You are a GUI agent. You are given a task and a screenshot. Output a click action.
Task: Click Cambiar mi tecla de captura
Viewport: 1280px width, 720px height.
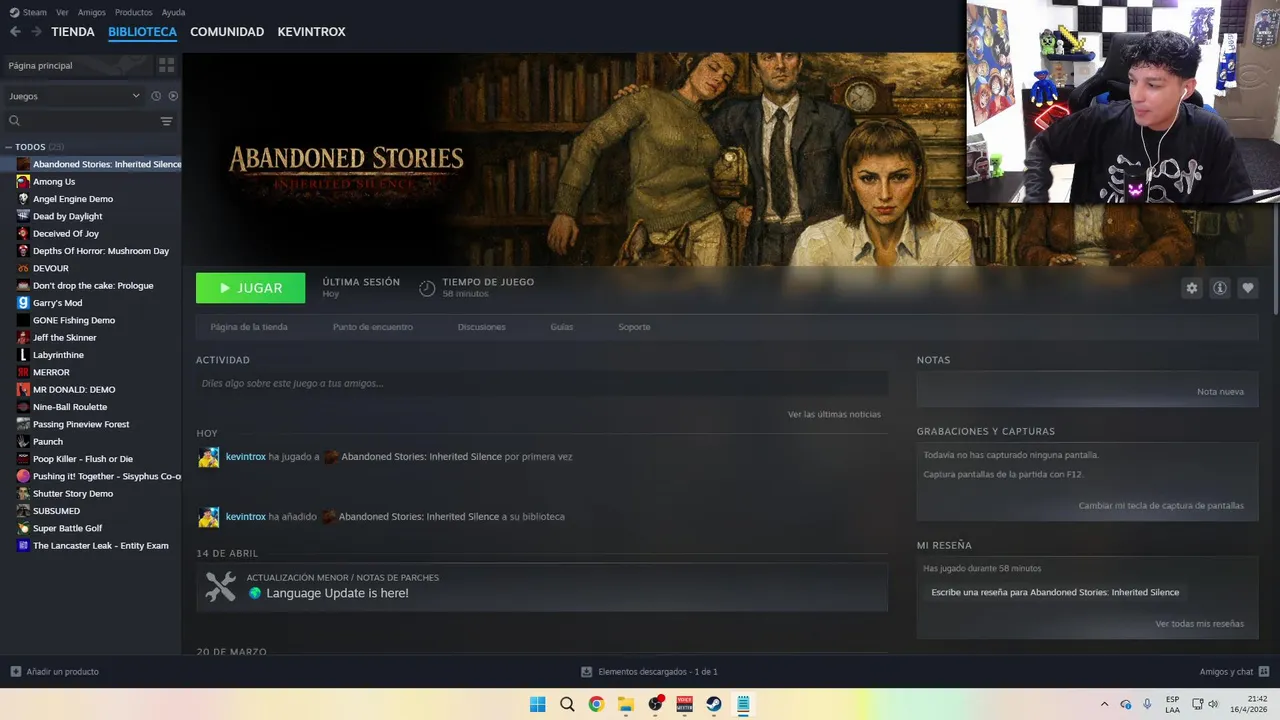(x=1161, y=506)
